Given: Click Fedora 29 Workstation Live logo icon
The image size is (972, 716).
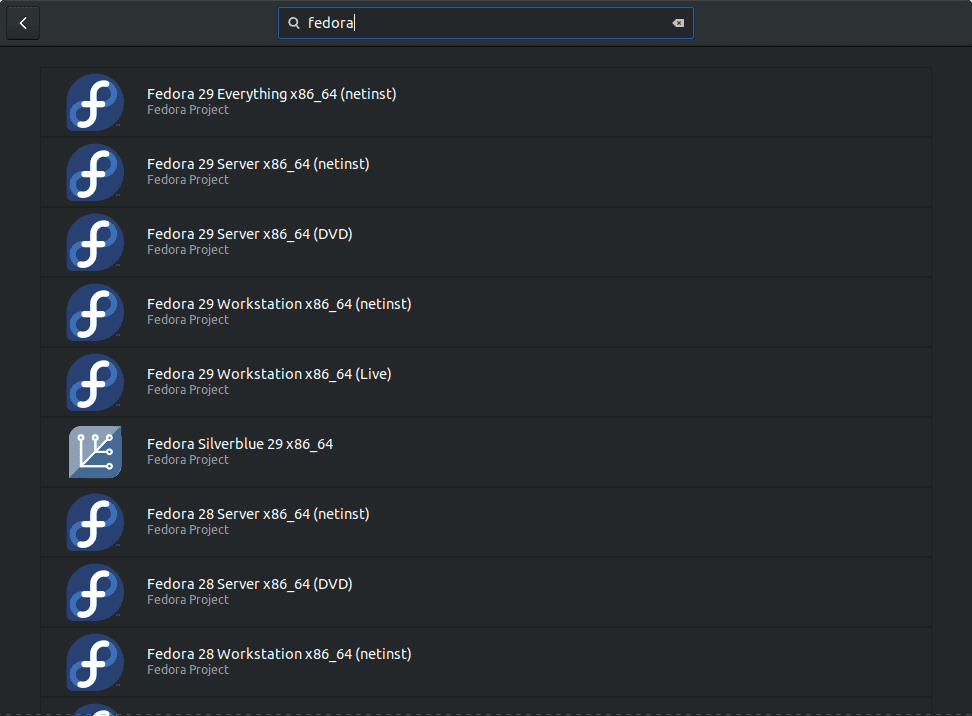Looking at the screenshot, I should tap(95, 382).
